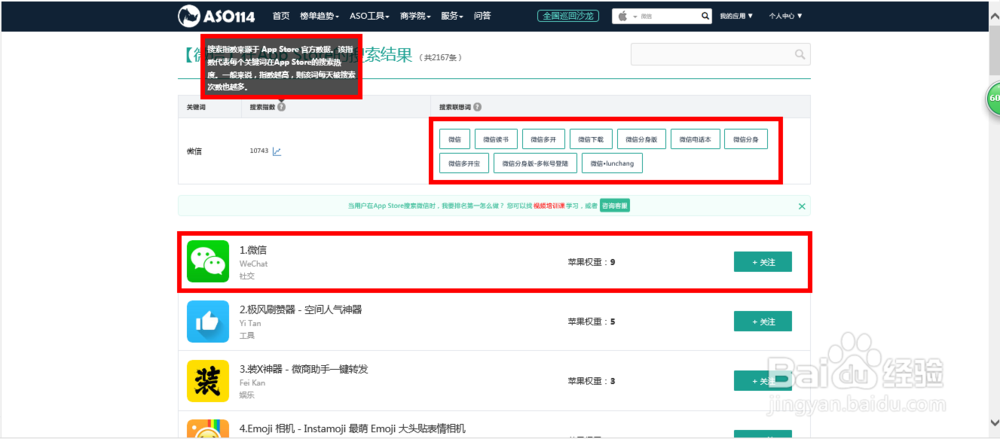
Task: Click the ASO114 rhino logo
Action: (x=217, y=16)
